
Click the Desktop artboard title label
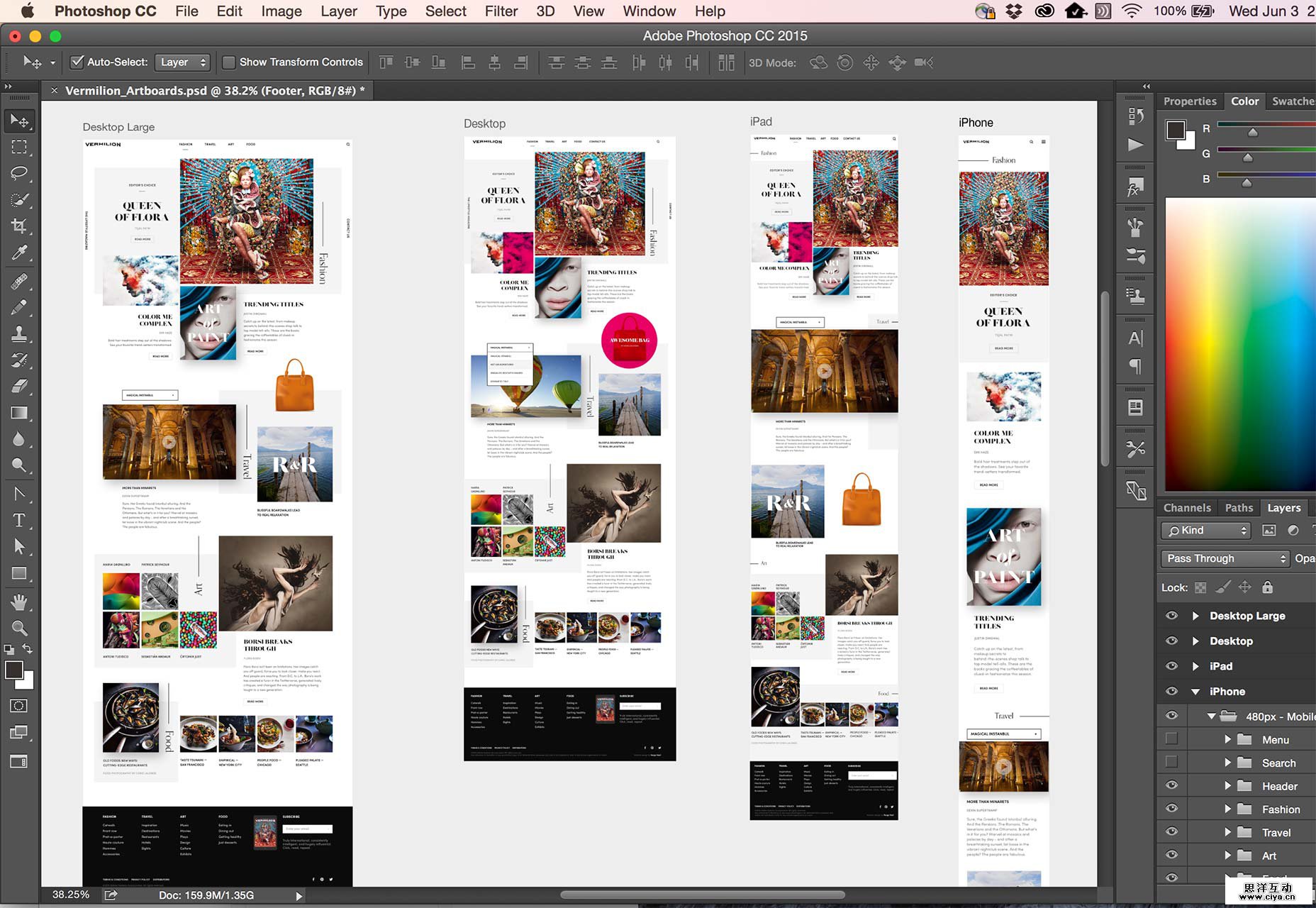pos(484,123)
